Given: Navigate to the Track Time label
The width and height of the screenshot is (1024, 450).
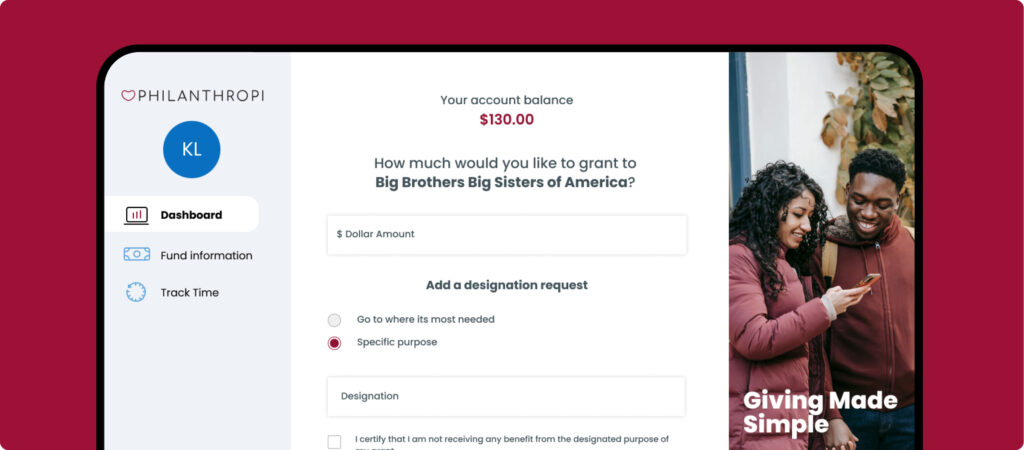Looking at the screenshot, I should [189, 293].
